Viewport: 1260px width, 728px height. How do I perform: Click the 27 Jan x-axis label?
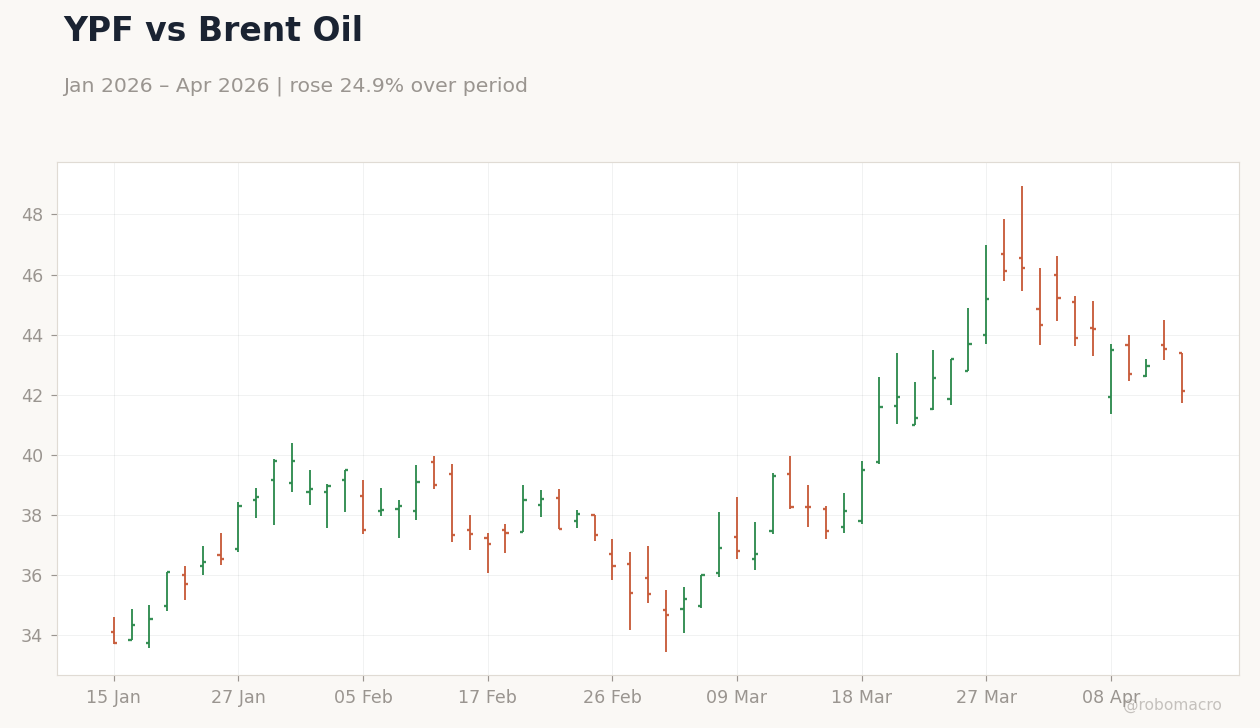click(x=238, y=698)
